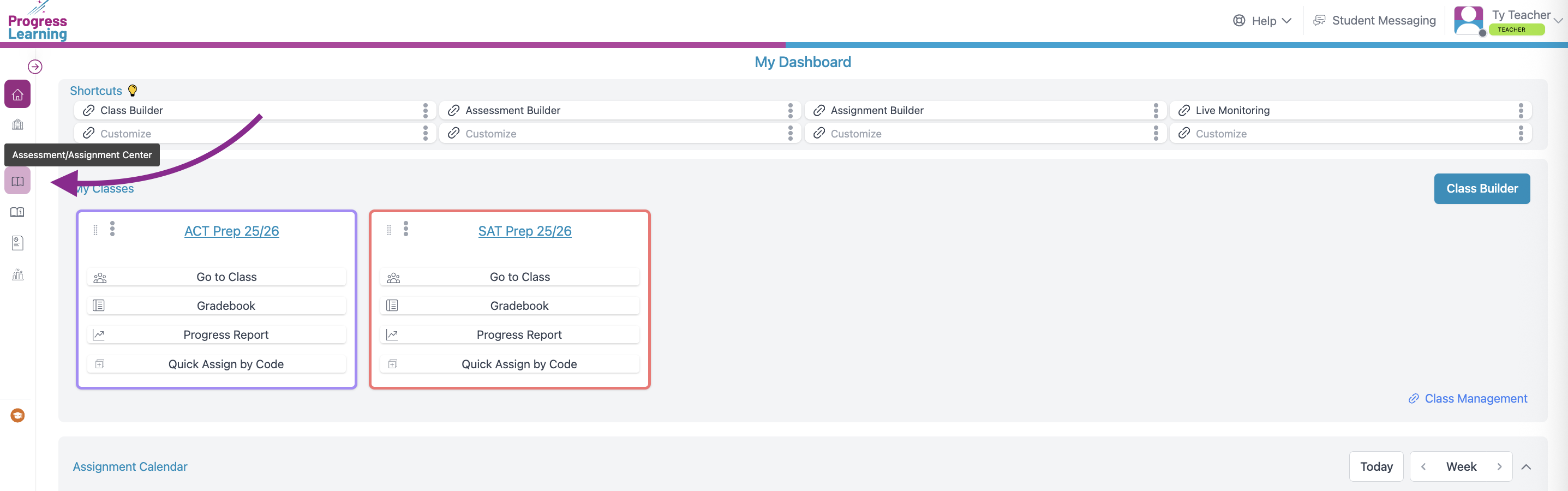Open Assessment/Assignment Center sidebar icon
Image resolution: width=1568 pixels, height=491 pixels.
(17, 181)
